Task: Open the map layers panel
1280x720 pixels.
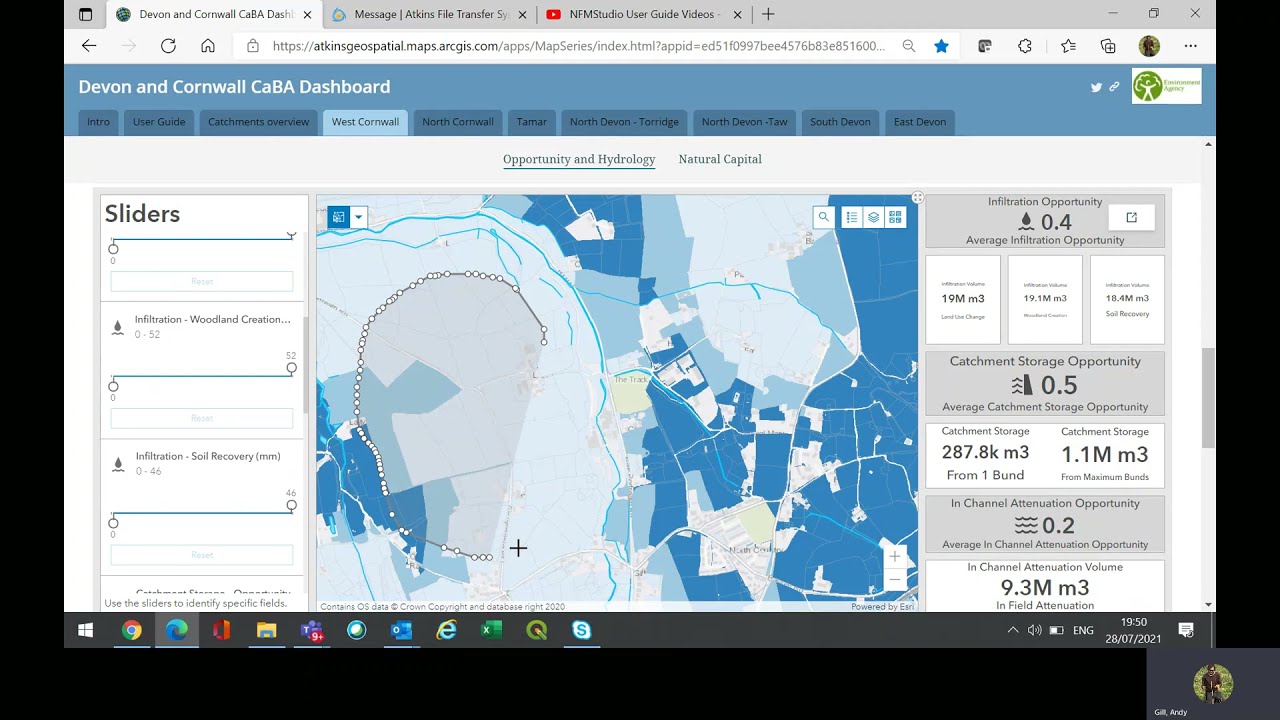Action: 873,217
